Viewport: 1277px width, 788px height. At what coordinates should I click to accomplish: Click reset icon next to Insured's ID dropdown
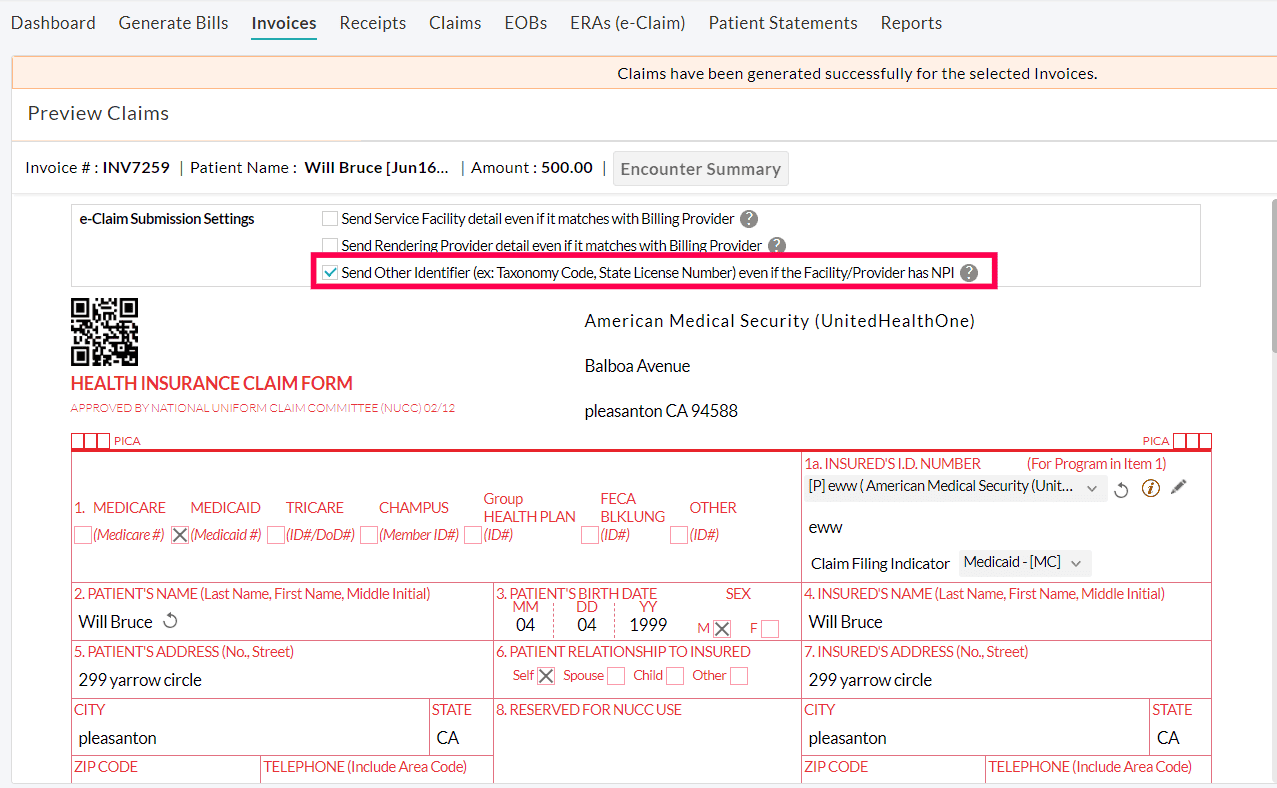(1121, 490)
